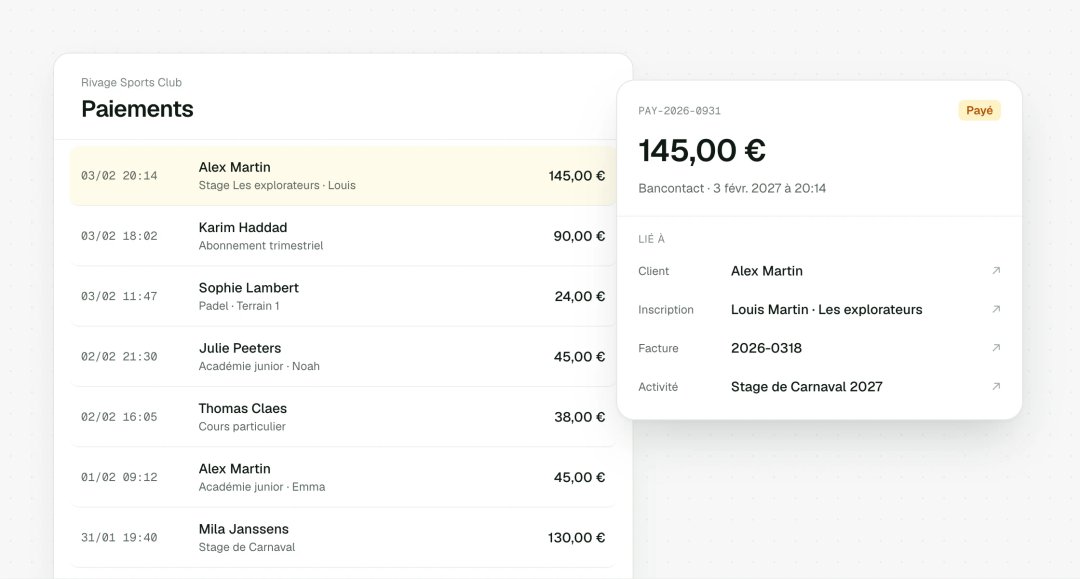The height and width of the screenshot is (579, 1080).
Task: Click the 130,00 € amount
Action: pyautogui.click(x=577, y=538)
